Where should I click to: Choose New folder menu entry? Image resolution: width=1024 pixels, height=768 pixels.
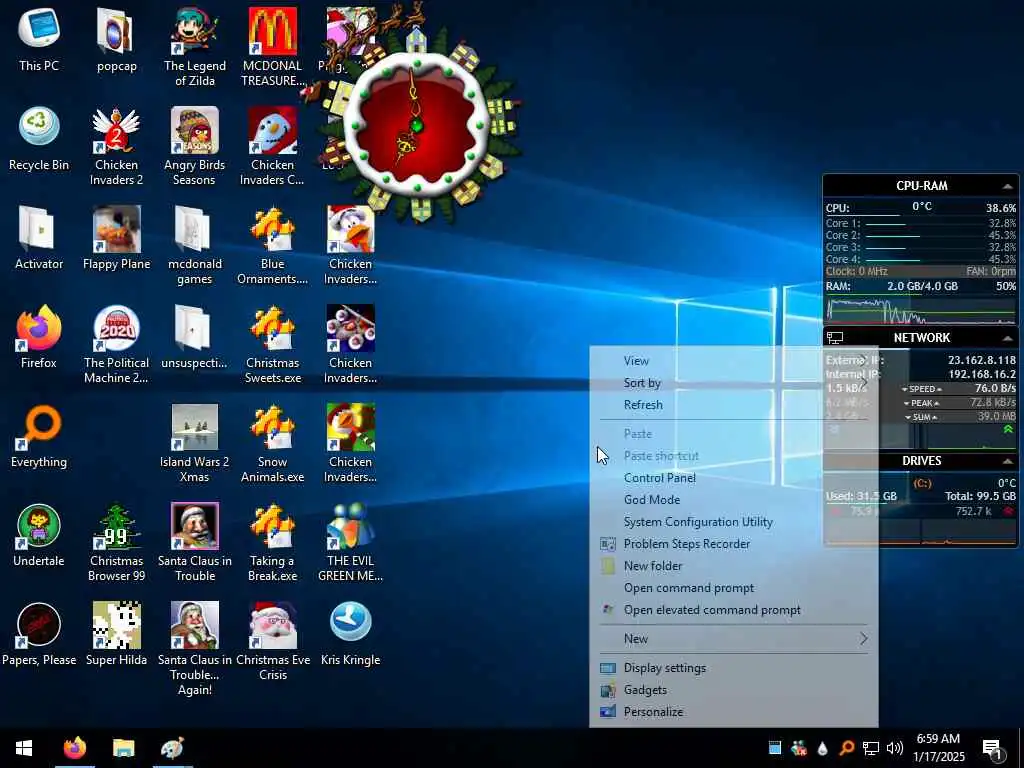(x=733, y=566)
